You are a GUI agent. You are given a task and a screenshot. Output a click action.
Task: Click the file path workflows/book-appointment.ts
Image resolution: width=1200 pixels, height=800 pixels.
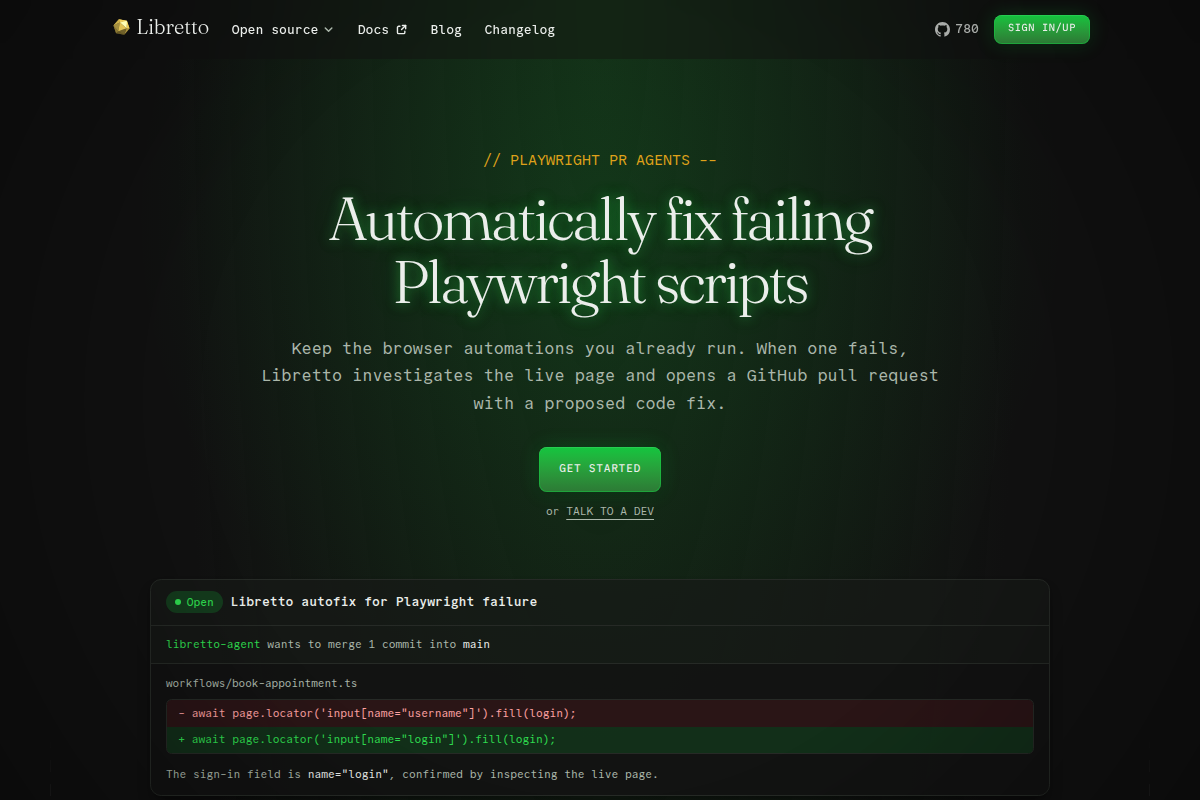pyautogui.click(x=261, y=683)
